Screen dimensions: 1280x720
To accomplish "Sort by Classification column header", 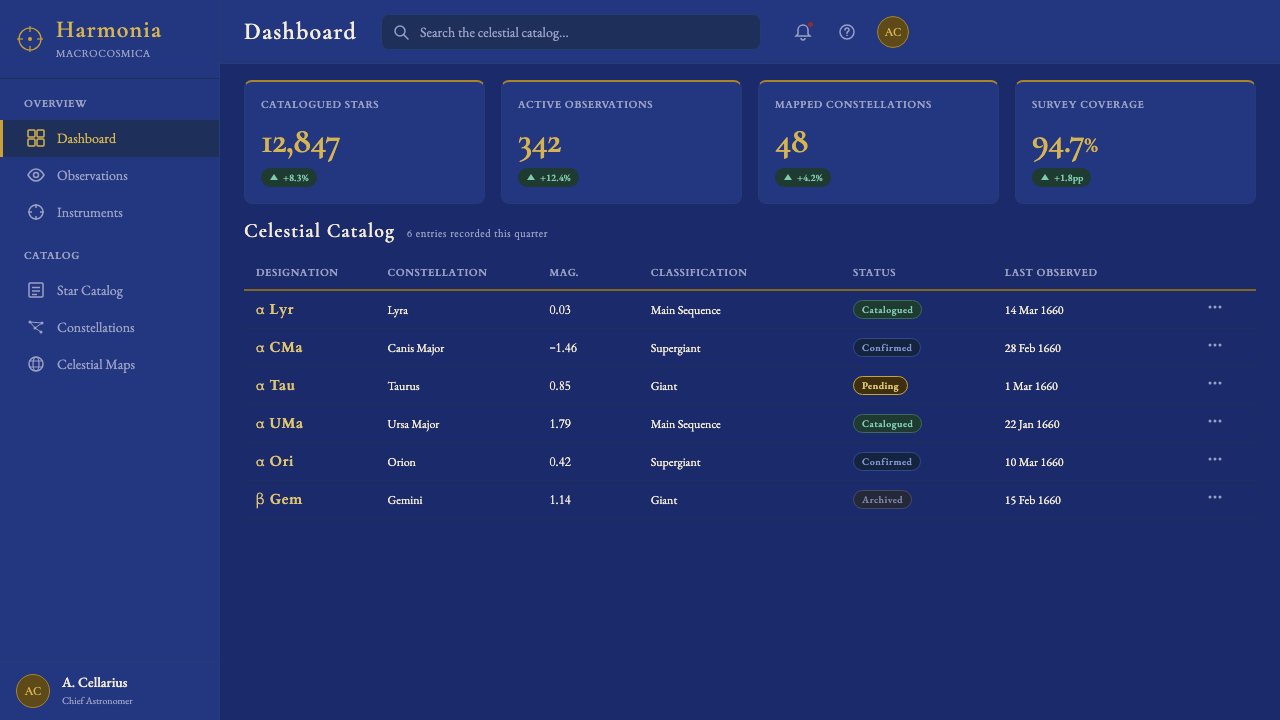I will pos(699,272).
